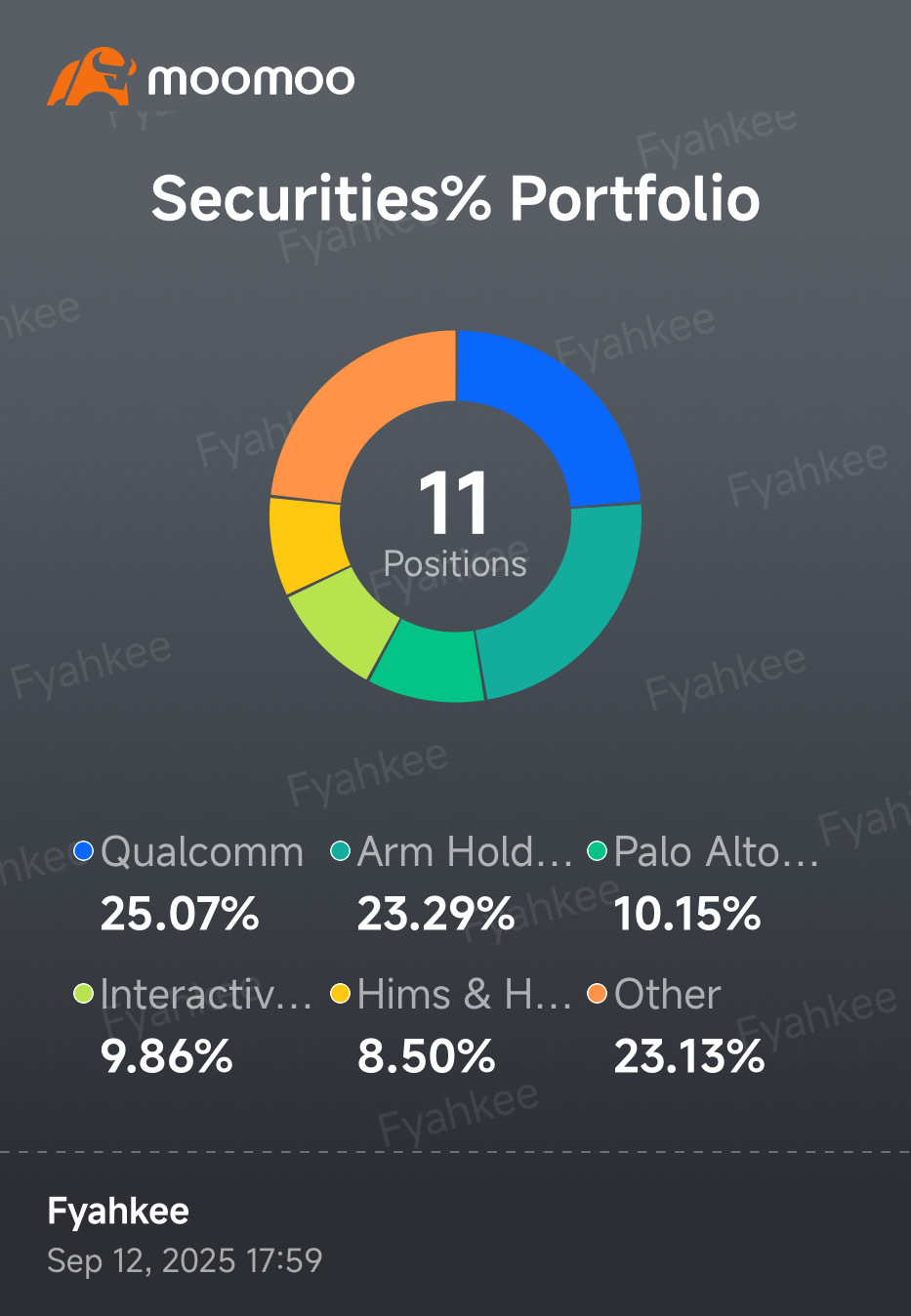Viewport: 911px width, 1316px height.
Task: Click the Securities% Portfolio title
Action: coord(455,198)
